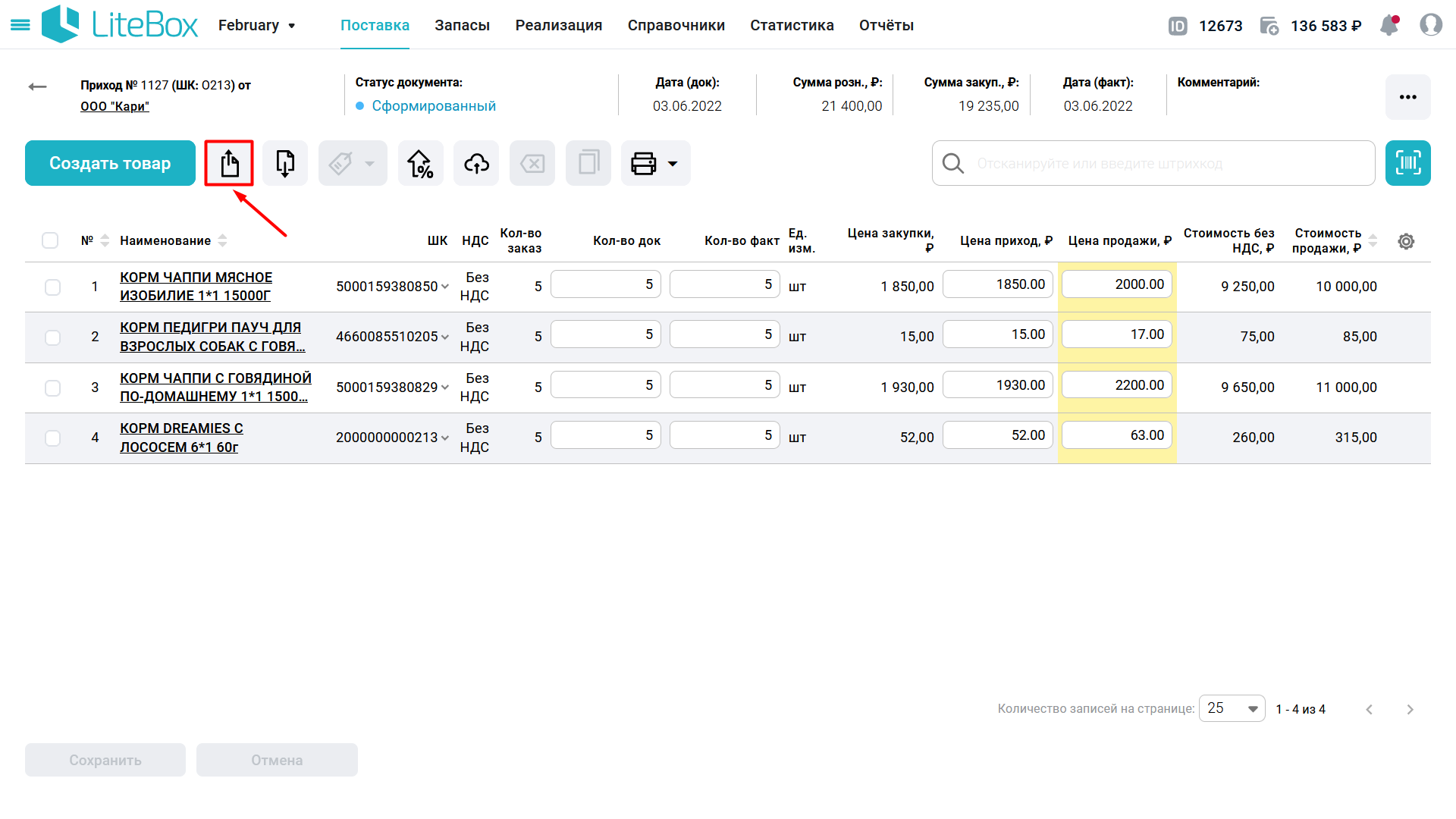Click the Создать товар button
The width and height of the screenshot is (1456, 819).
pos(110,163)
